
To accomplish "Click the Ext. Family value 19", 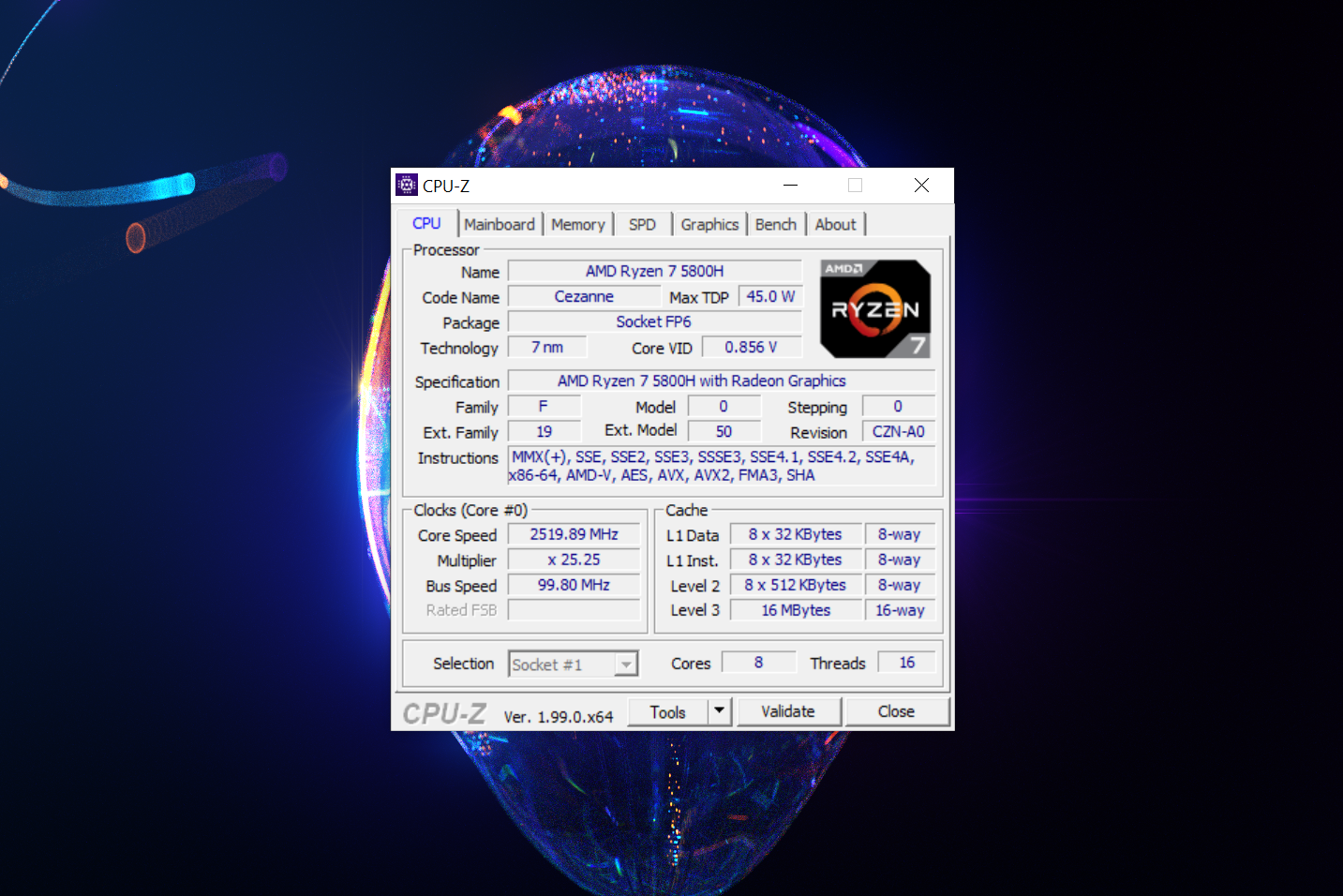I will pyautogui.click(x=544, y=431).
